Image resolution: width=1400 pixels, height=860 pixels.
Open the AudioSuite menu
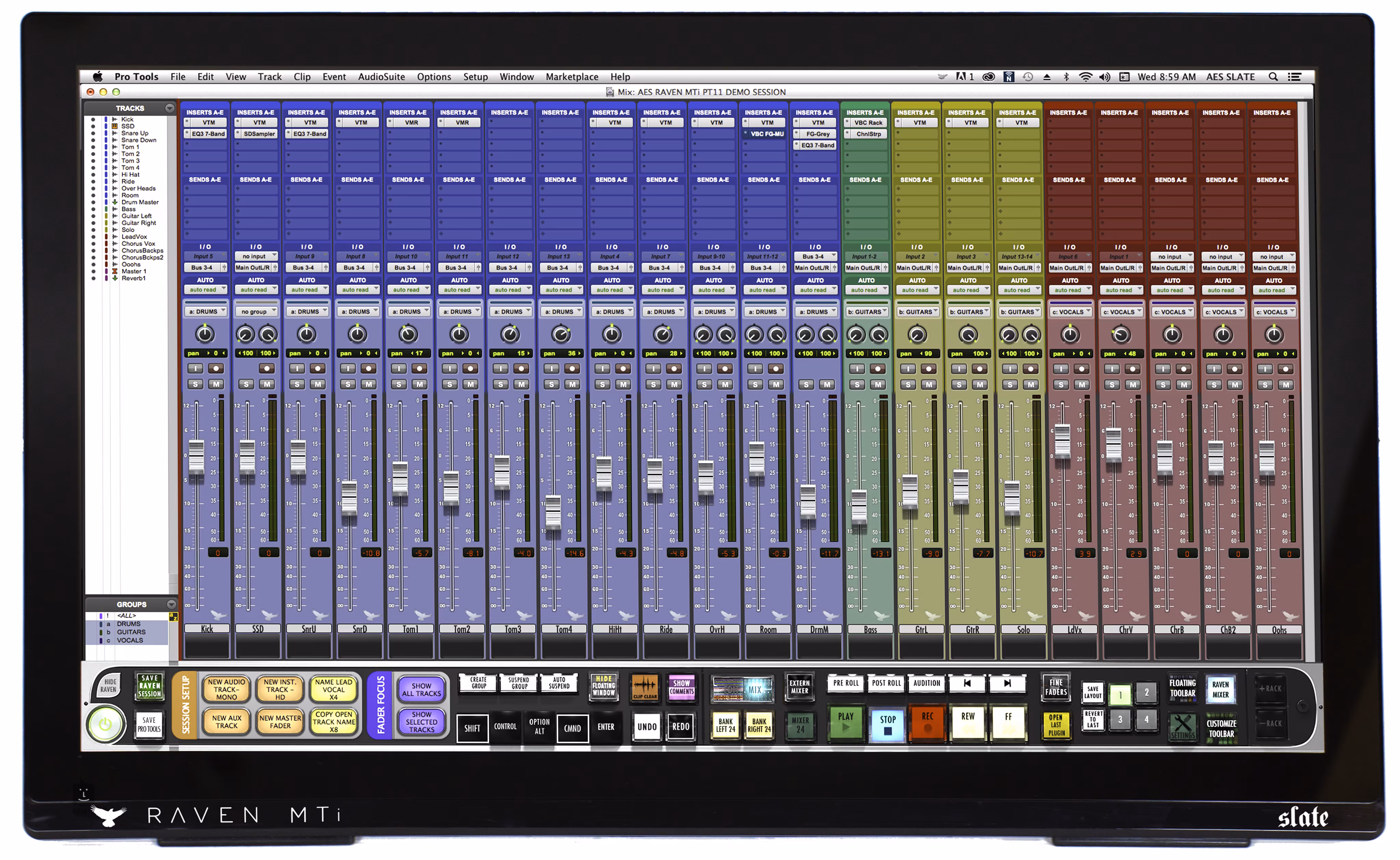381,76
